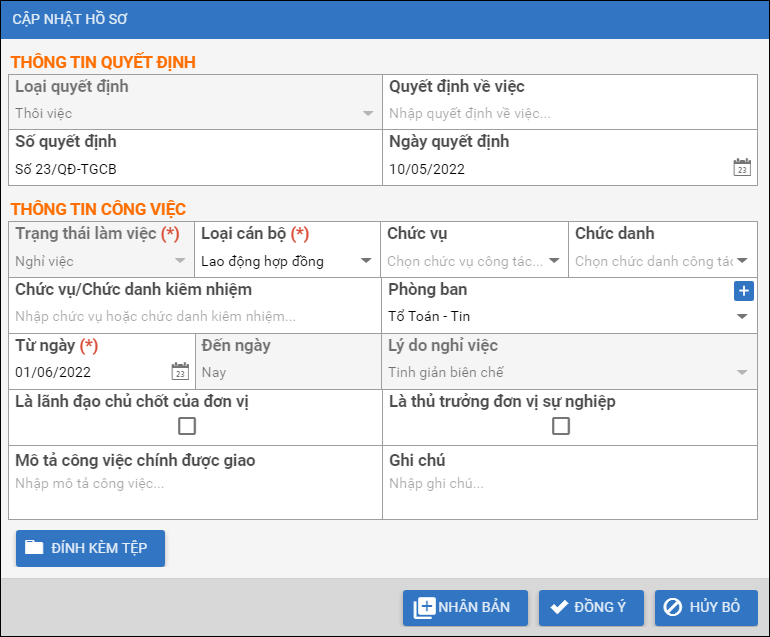
Task: Open the Chức danh dropdown list
Action: pyautogui.click(x=742, y=261)
